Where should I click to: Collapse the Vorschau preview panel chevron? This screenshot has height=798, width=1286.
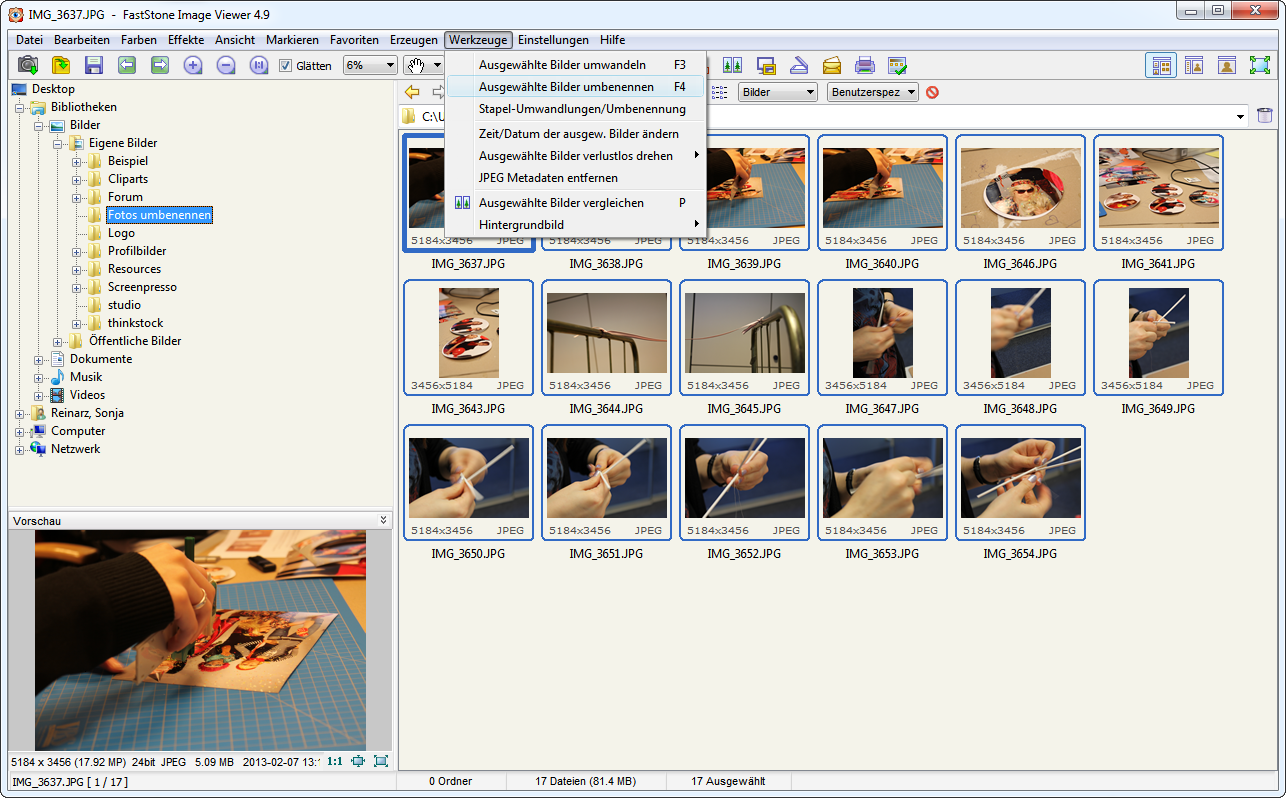383,520
